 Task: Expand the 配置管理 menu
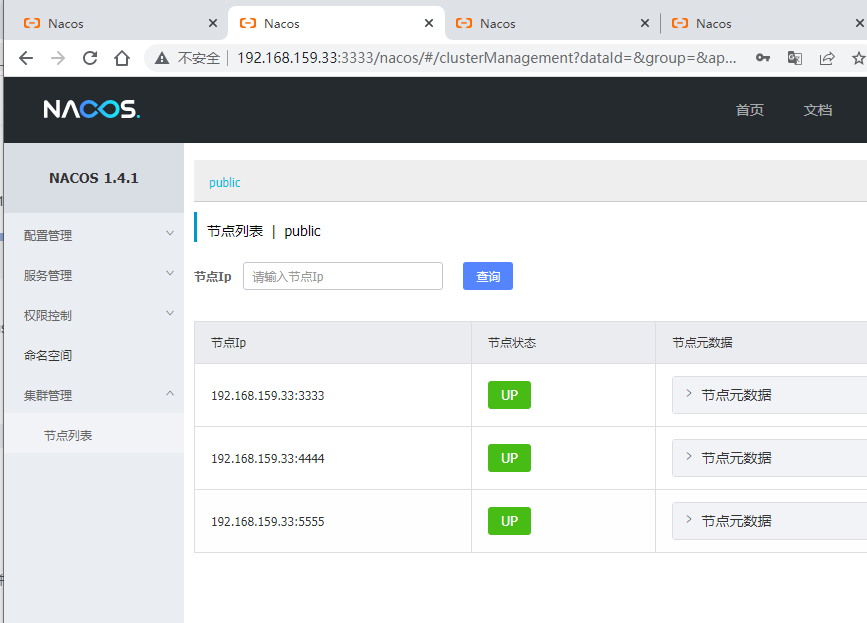pyautogui.click(x=94, y=235)
